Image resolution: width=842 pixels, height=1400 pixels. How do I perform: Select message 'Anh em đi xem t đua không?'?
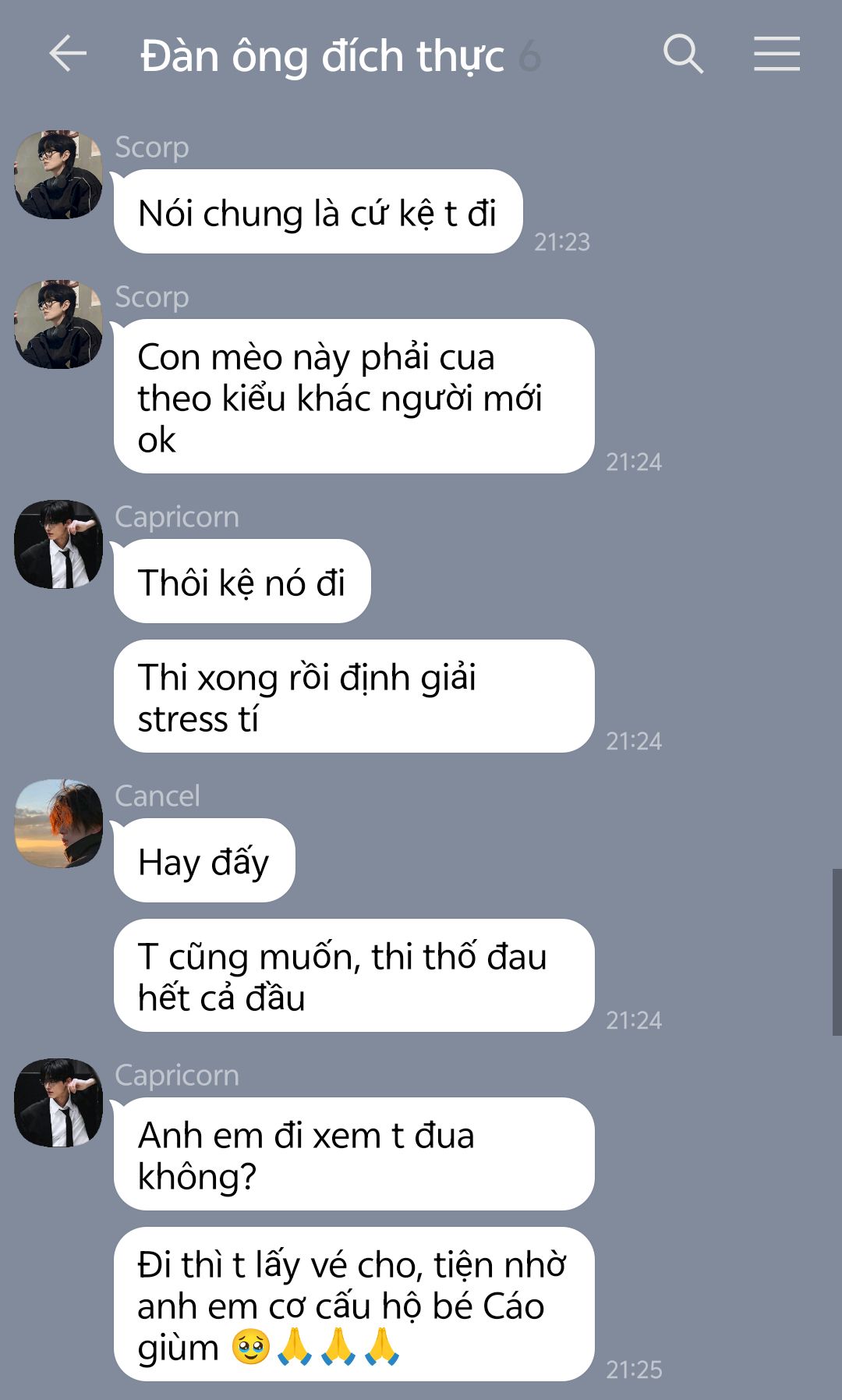coord(354,1154)
